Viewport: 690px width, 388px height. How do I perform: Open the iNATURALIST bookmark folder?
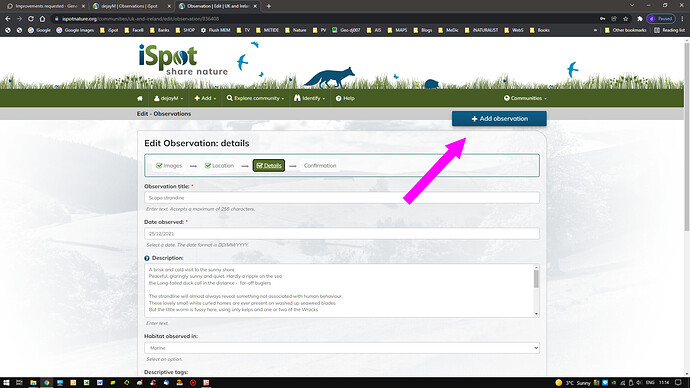[x=481, y=30]
